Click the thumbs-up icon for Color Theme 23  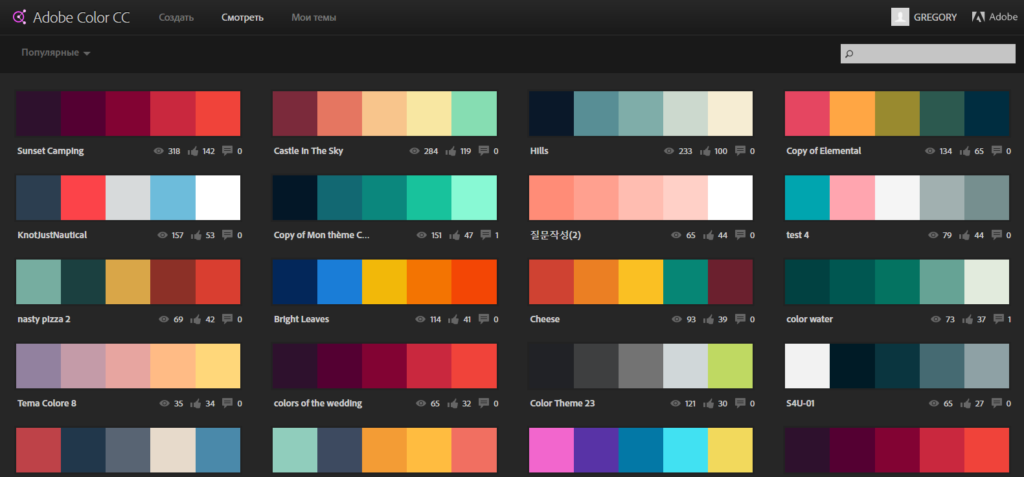click(706, 404)
